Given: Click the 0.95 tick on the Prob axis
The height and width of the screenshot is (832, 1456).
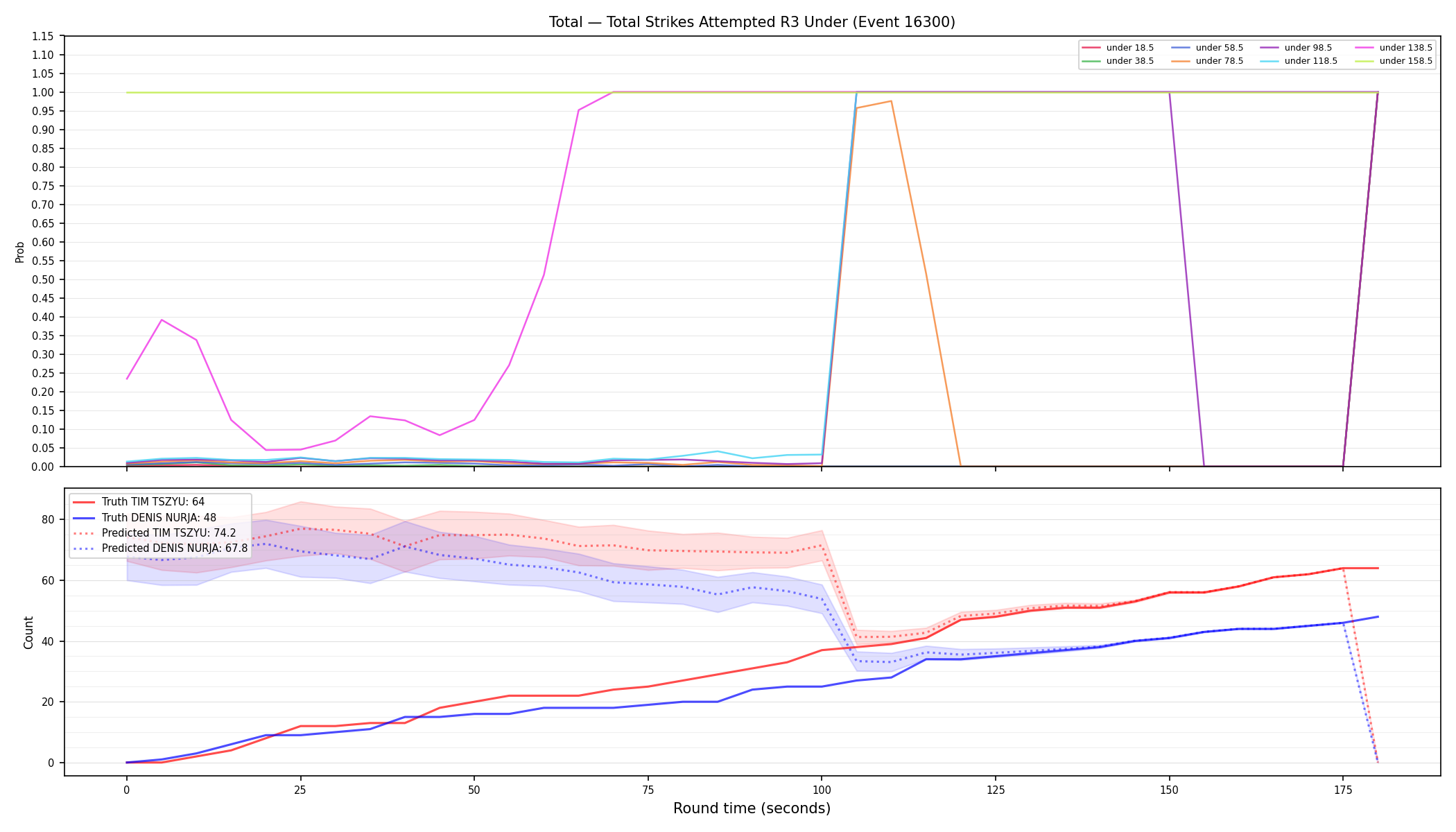Looking at the screenshot, I should pos(43,111).
